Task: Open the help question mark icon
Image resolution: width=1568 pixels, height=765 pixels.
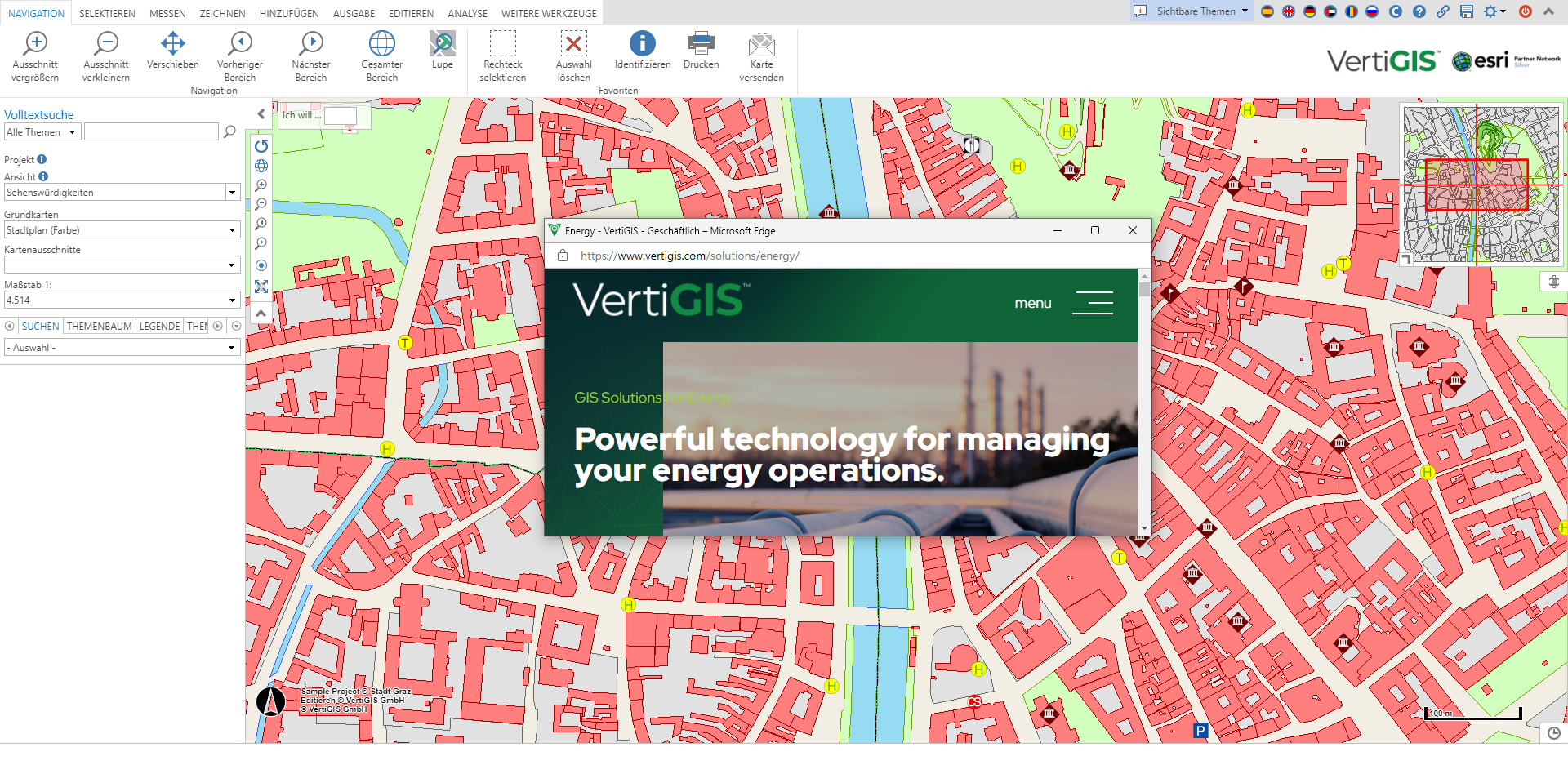Action: click(x=1419, y=12)
